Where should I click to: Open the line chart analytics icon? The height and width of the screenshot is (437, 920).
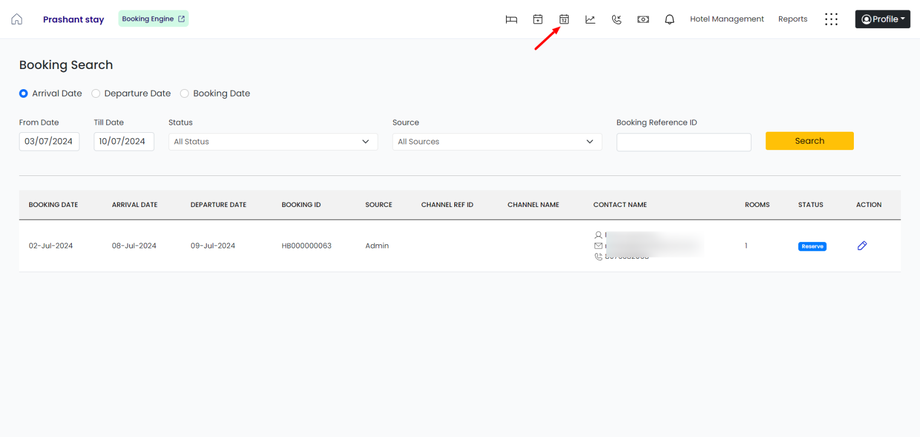590,19
